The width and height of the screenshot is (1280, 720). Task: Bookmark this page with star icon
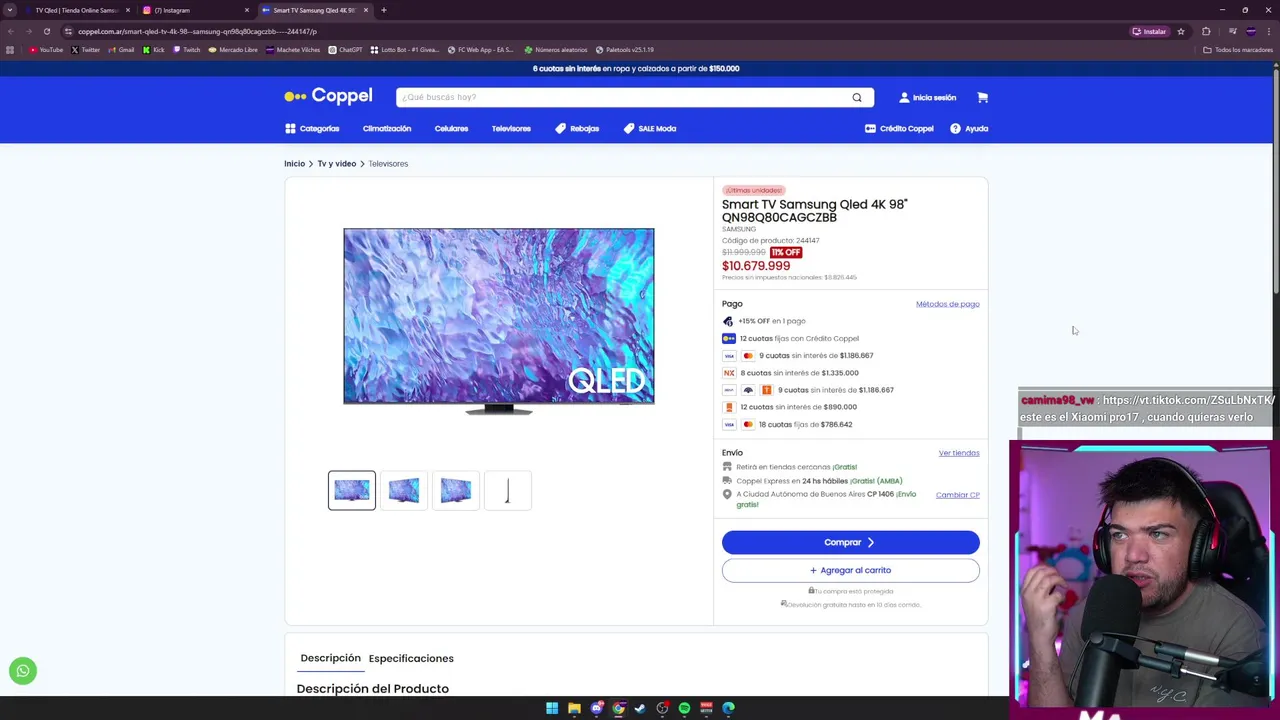[1181, 31]
